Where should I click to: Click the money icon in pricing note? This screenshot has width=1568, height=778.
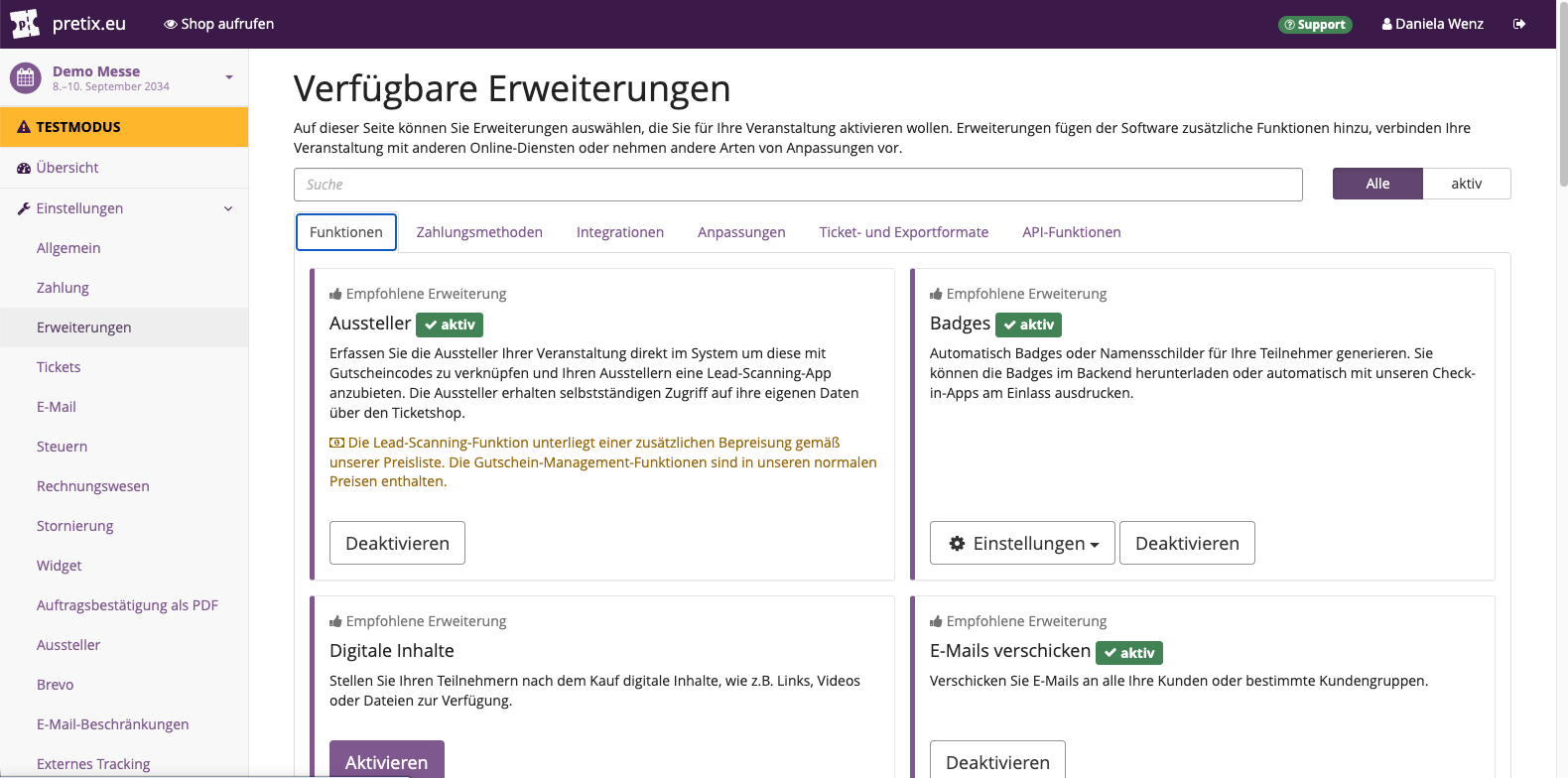[336, 443]
